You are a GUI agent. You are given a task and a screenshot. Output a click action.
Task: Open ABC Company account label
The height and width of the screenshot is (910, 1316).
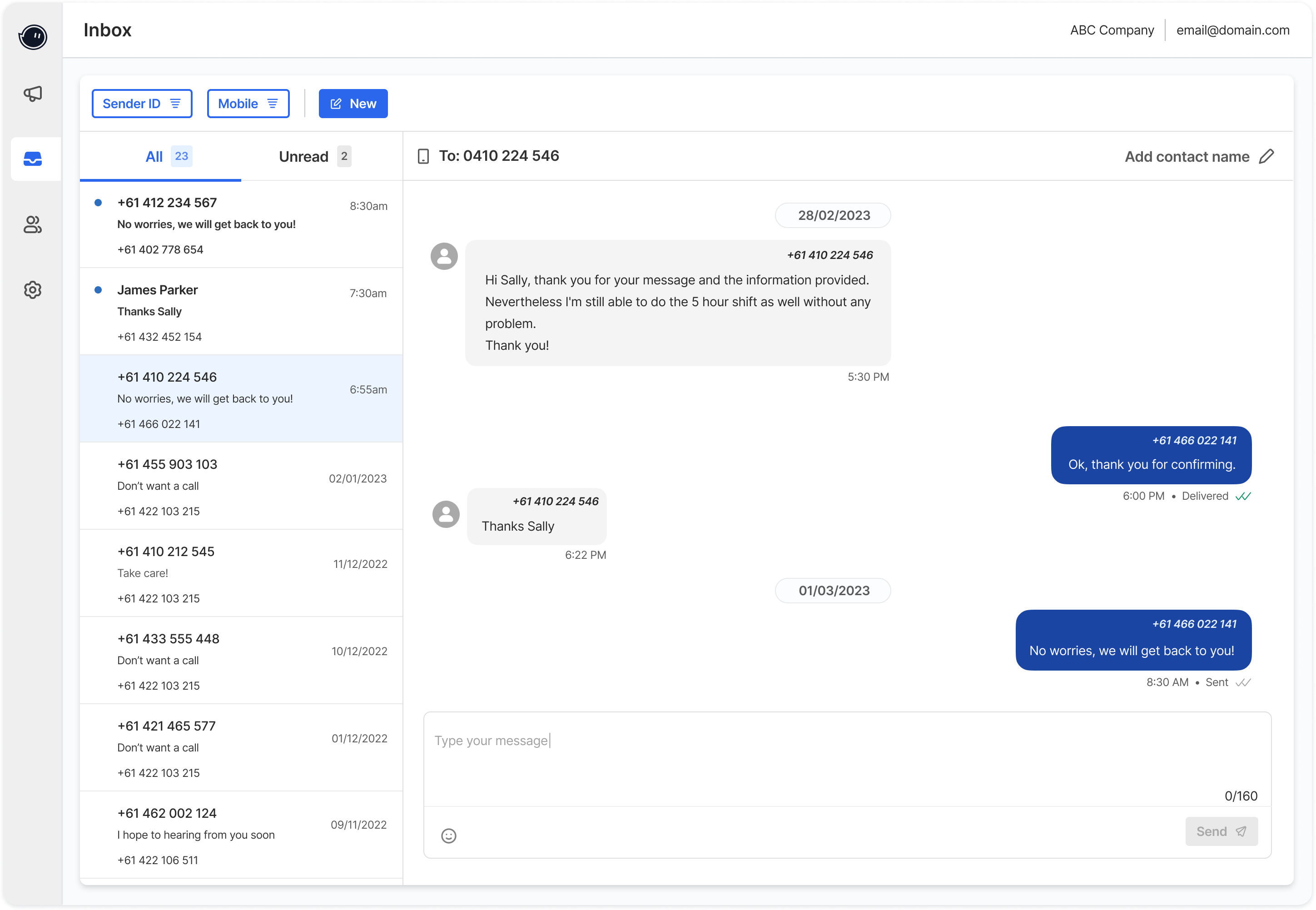[x=1112, y=30]
